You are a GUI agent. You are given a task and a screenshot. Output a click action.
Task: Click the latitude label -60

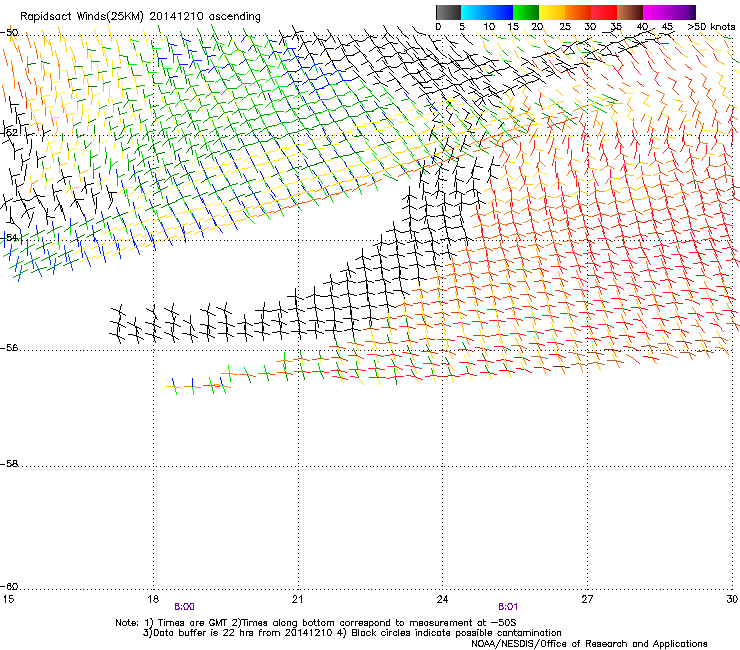click(x=10, y=587)
